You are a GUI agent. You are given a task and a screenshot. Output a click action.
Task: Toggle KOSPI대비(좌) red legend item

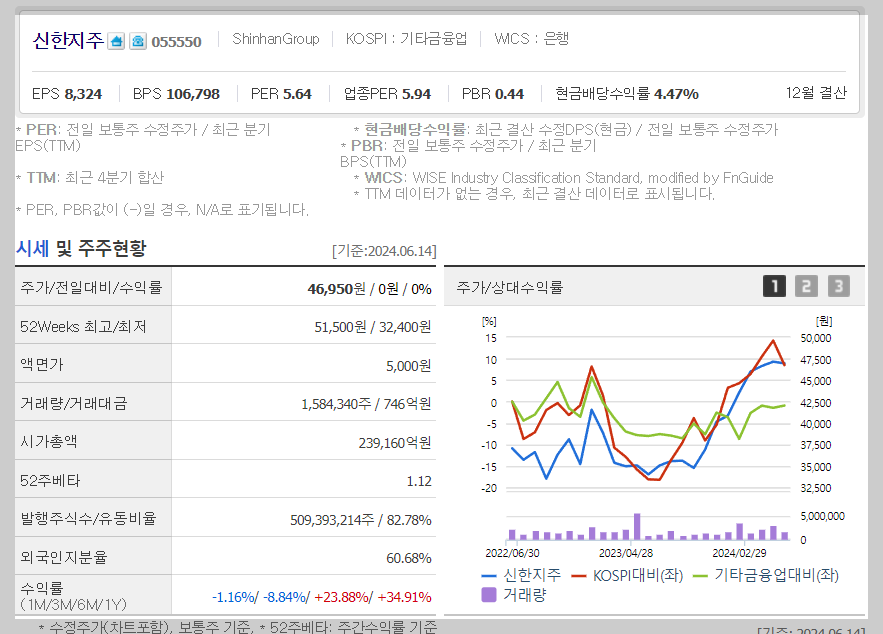pos(627,575)
